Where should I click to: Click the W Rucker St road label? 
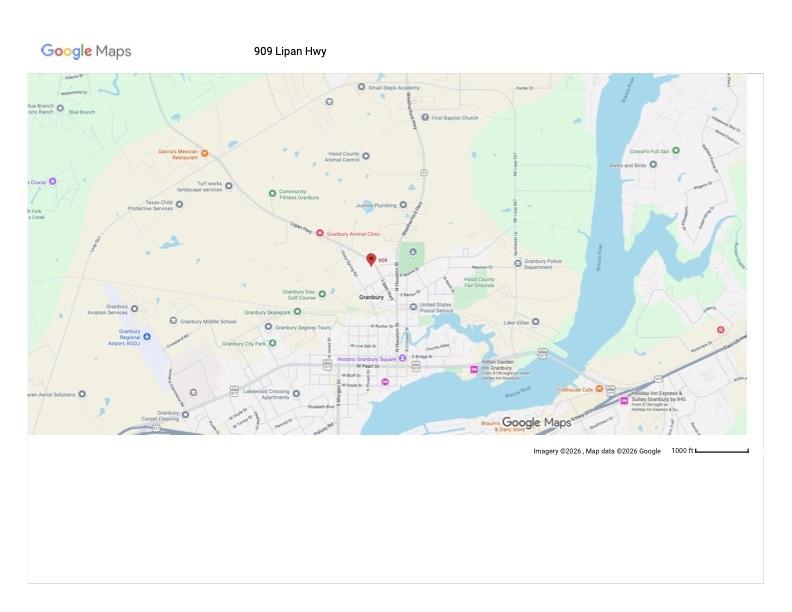[x=382, y=326]
